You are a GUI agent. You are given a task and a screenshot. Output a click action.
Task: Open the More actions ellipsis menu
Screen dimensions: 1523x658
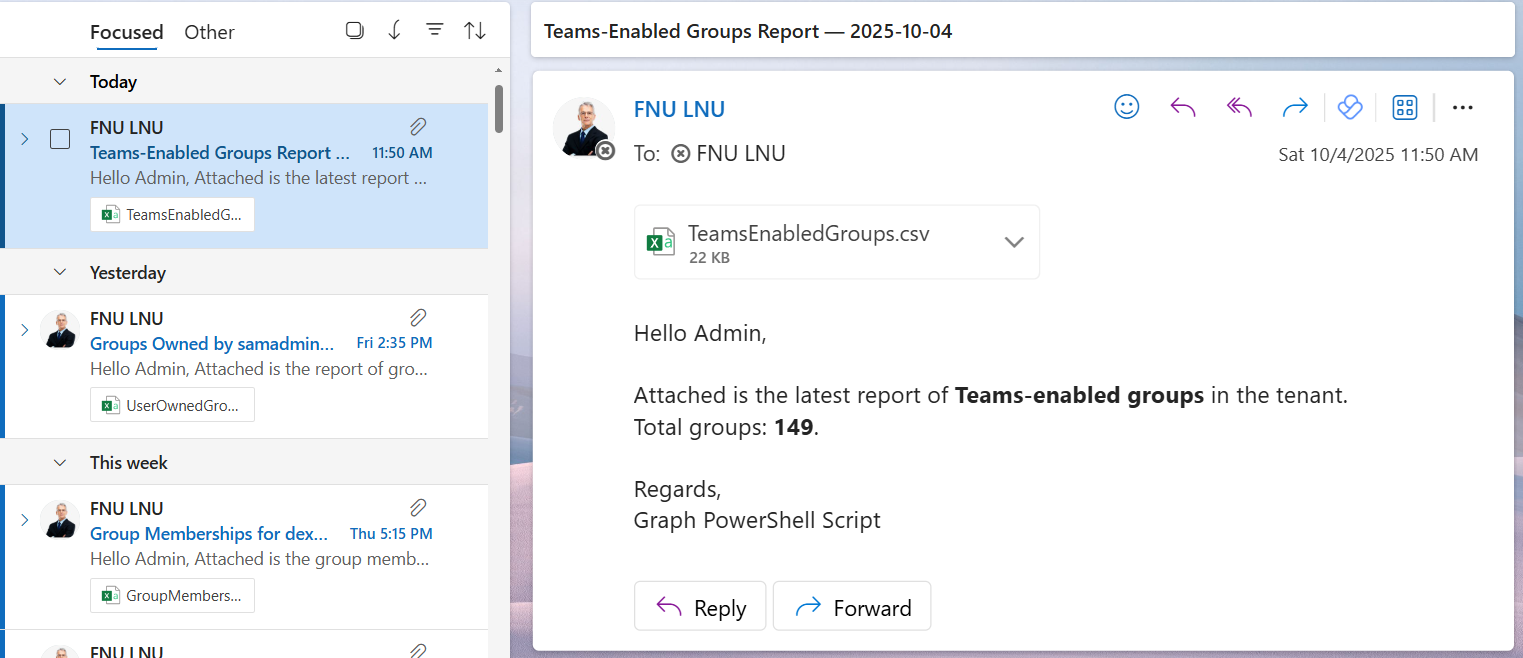point(1462,107)
